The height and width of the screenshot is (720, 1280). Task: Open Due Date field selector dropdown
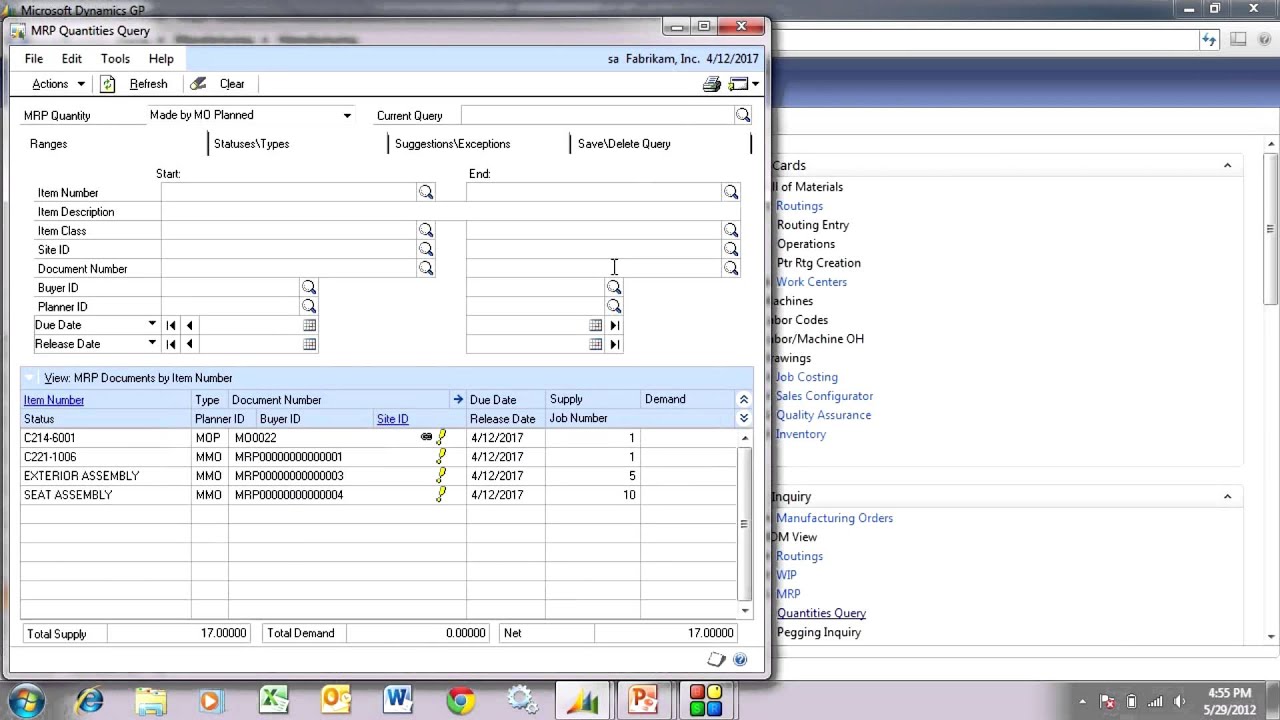coord(152,325)
